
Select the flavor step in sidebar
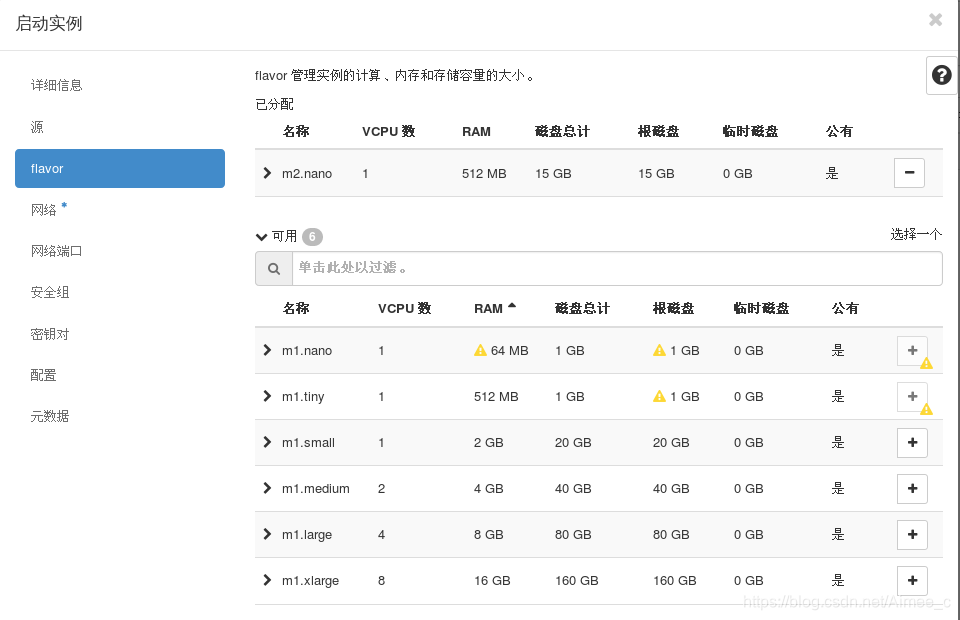[120, 168]
